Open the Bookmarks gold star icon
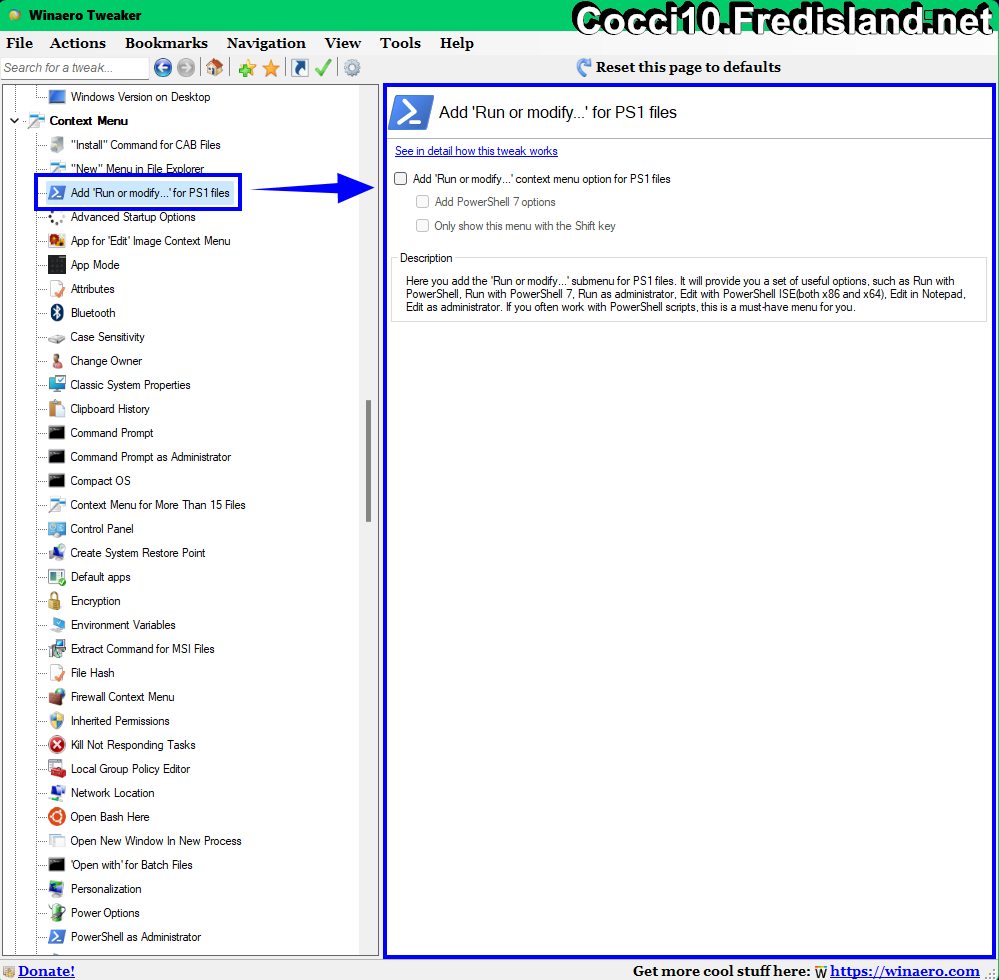The image size is (999, 980). [x=271, y=68]
